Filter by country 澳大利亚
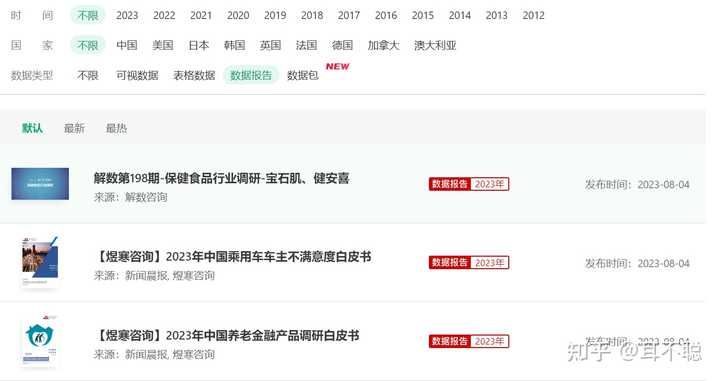 click(x=435, y=45)
